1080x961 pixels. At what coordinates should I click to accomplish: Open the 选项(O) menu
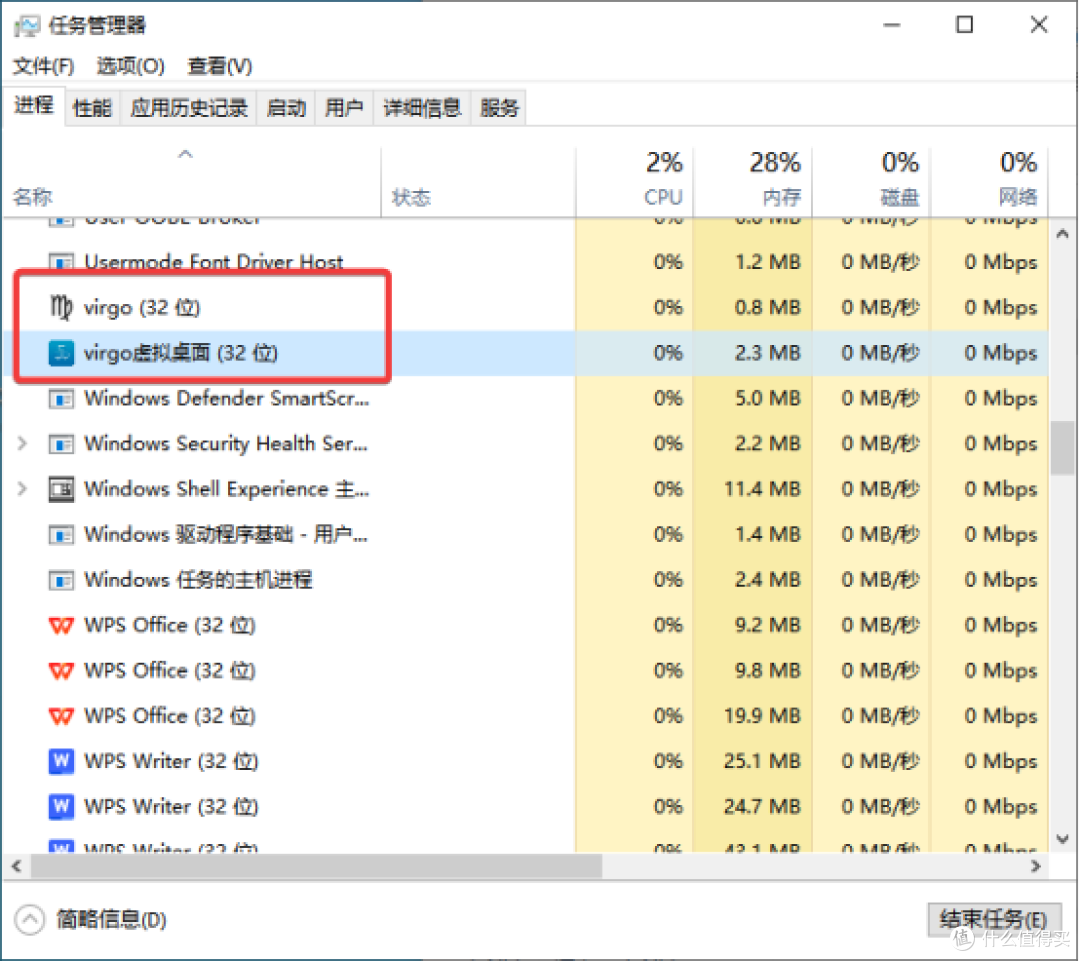pos(130,66)
